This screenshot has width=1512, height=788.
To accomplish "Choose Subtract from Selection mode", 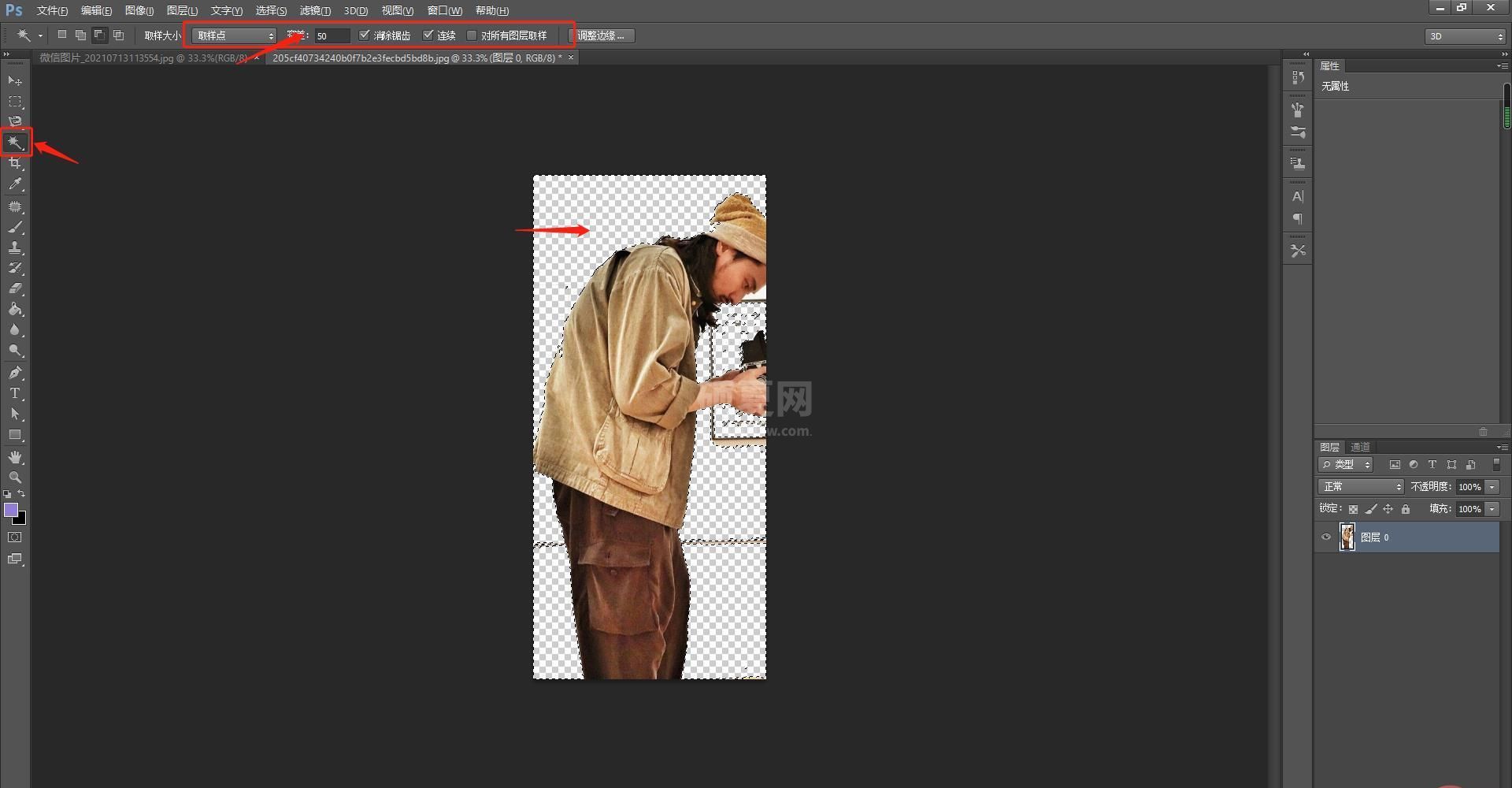I will click(x=99, y=35).
